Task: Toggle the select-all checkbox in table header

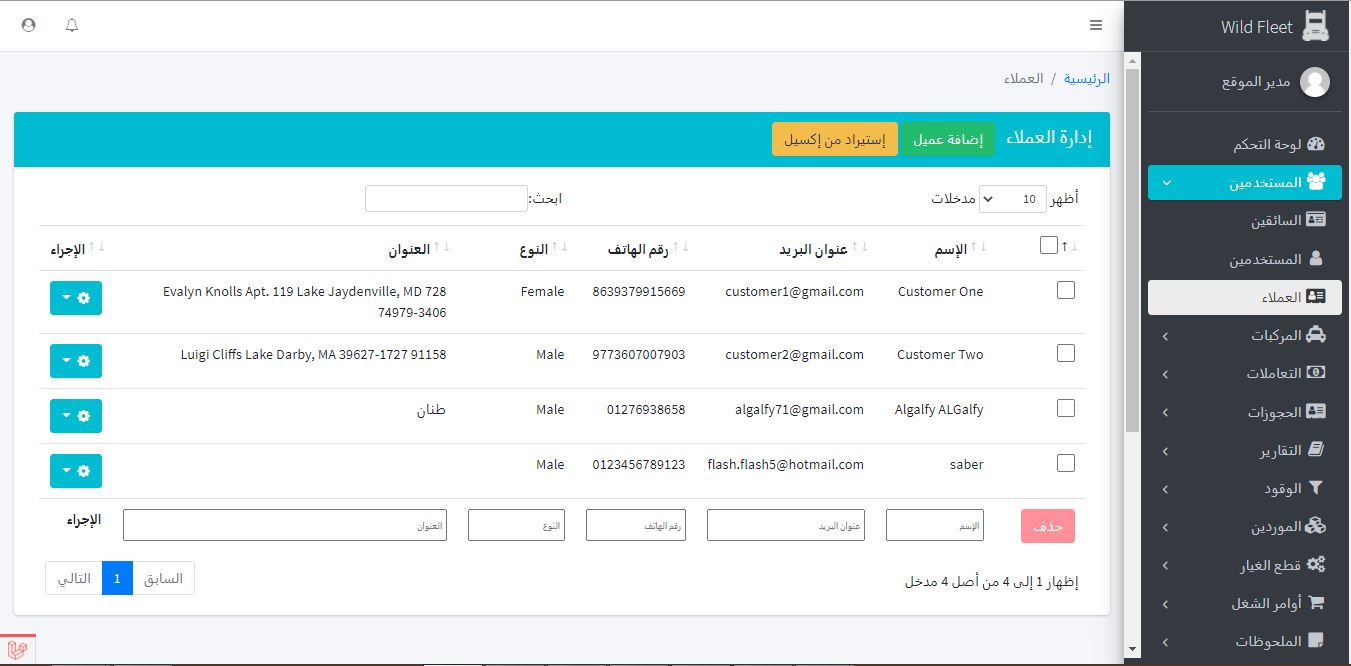Action: tap(1049, 245)
